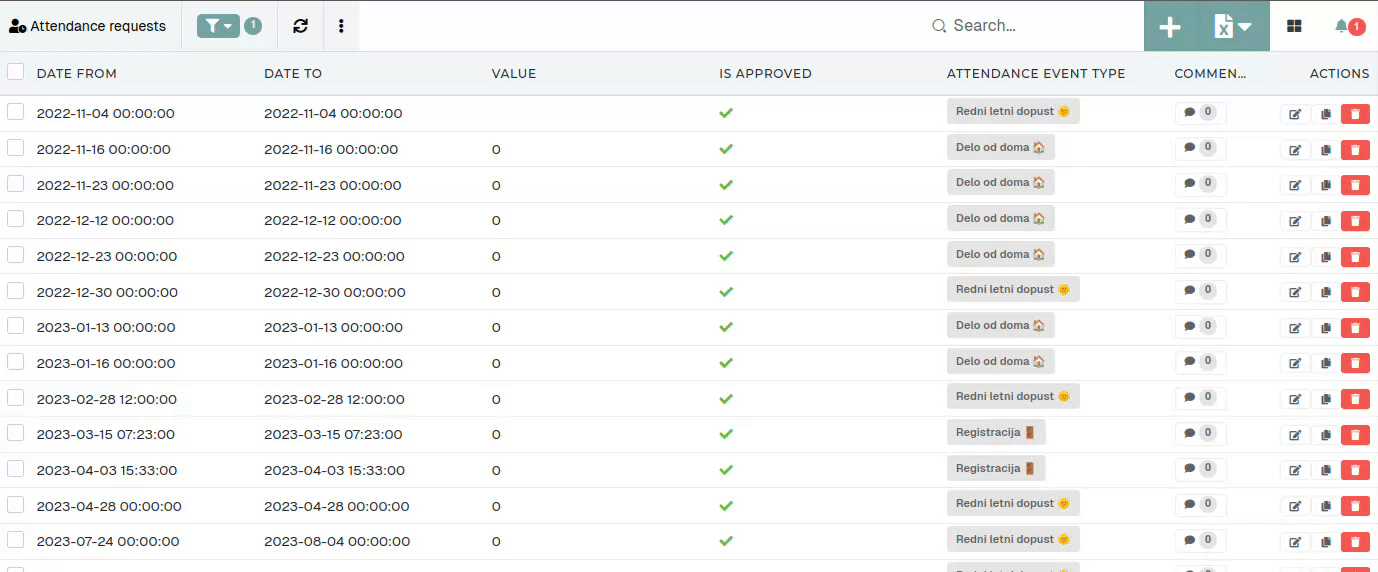1378x572 pixels.
Task: Sort by the Comments column header
Action: tap(1210, 74)
